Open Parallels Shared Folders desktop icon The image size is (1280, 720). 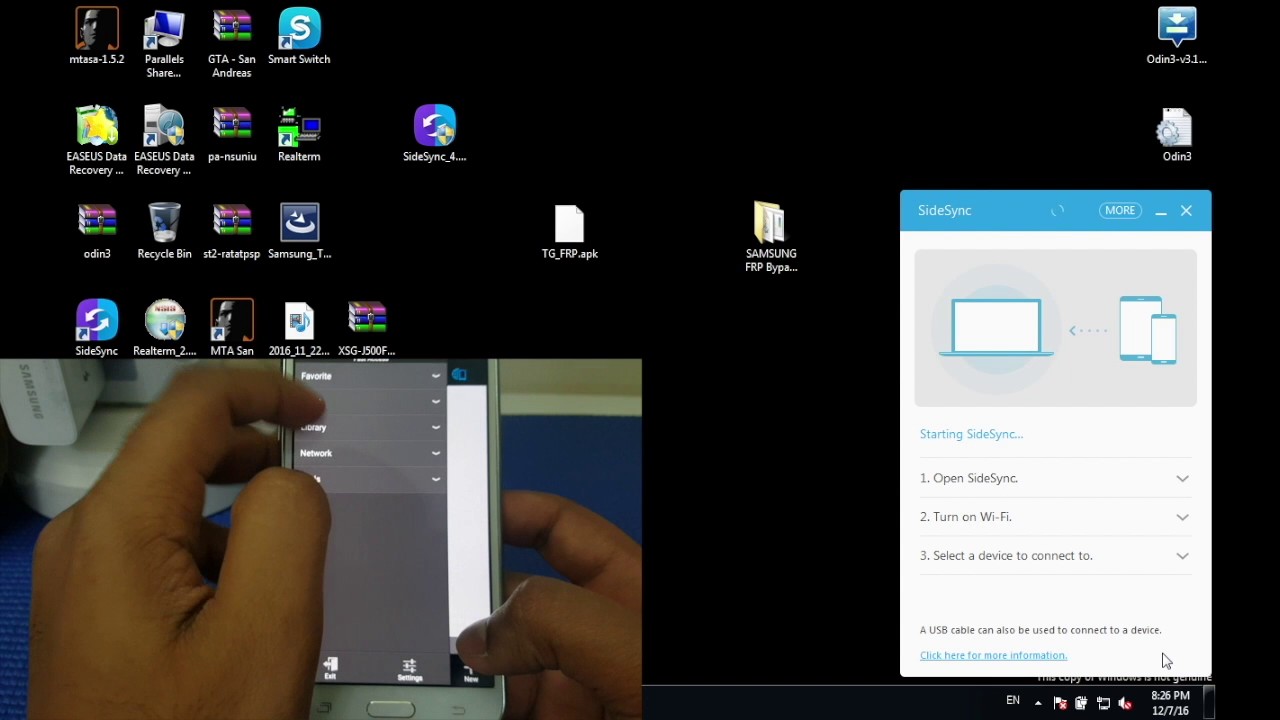(164, 43)
